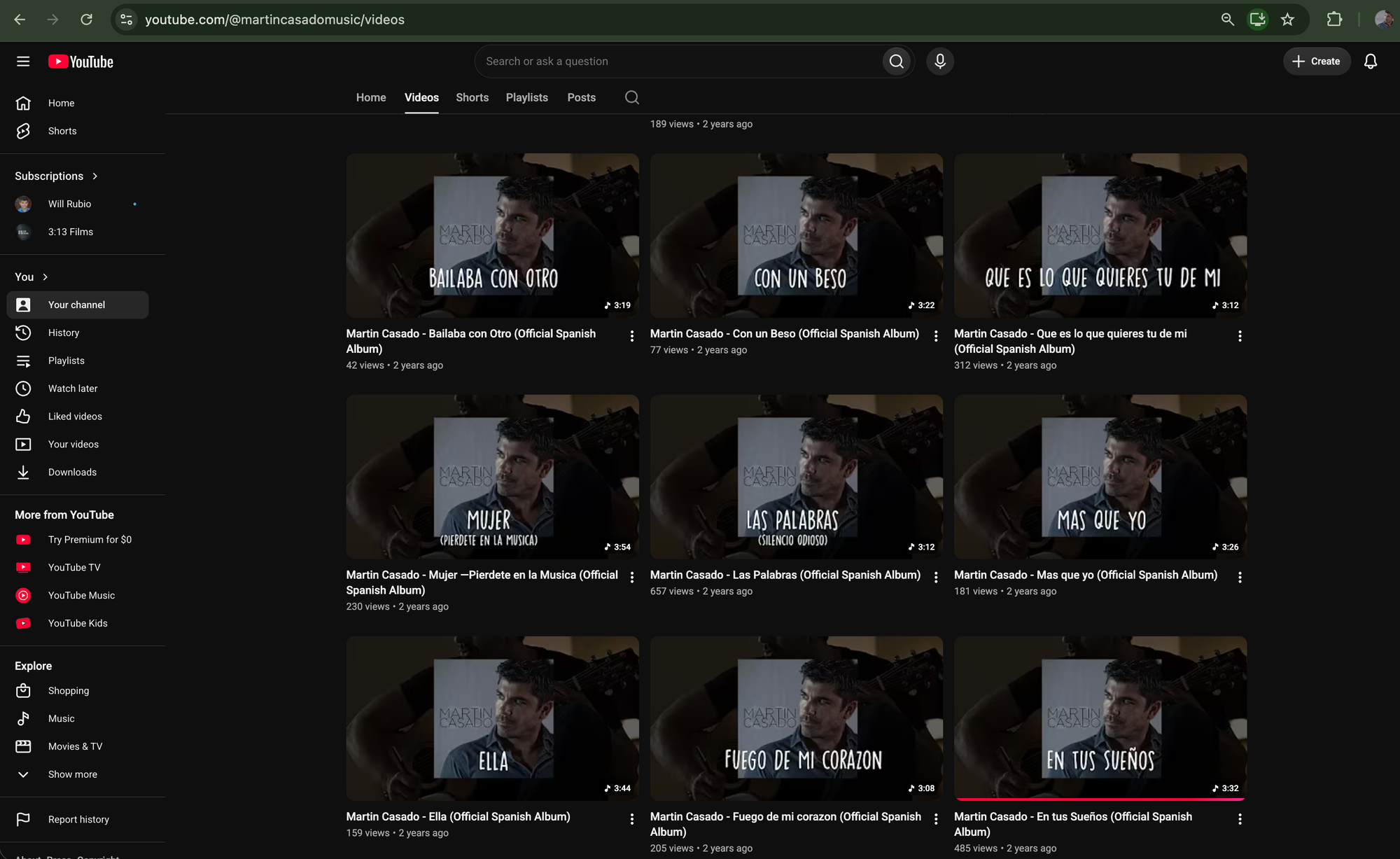
Task: Open Watch later list
Action: (78, 389)
